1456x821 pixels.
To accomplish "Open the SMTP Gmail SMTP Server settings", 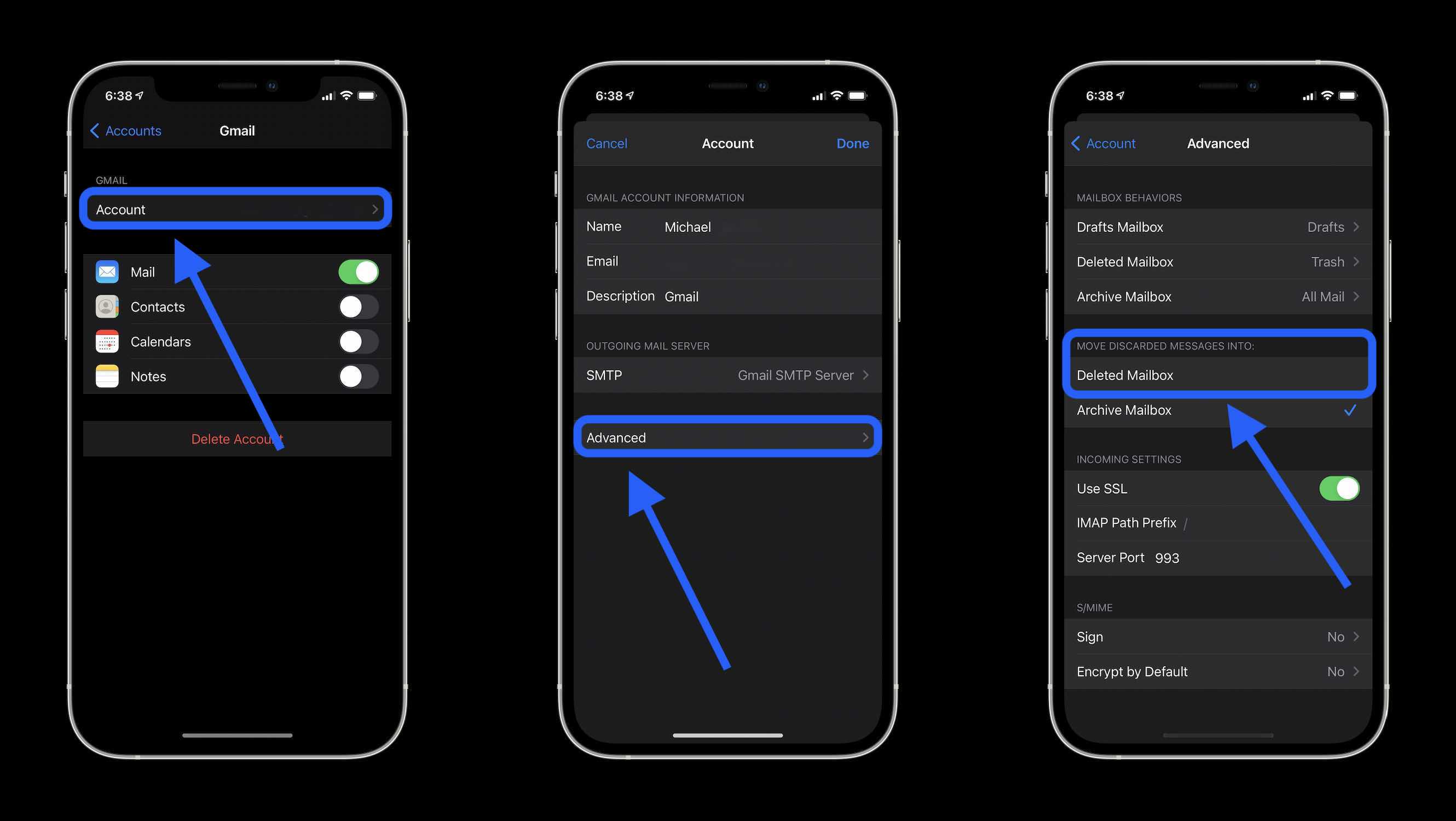I will pos(727,374).
